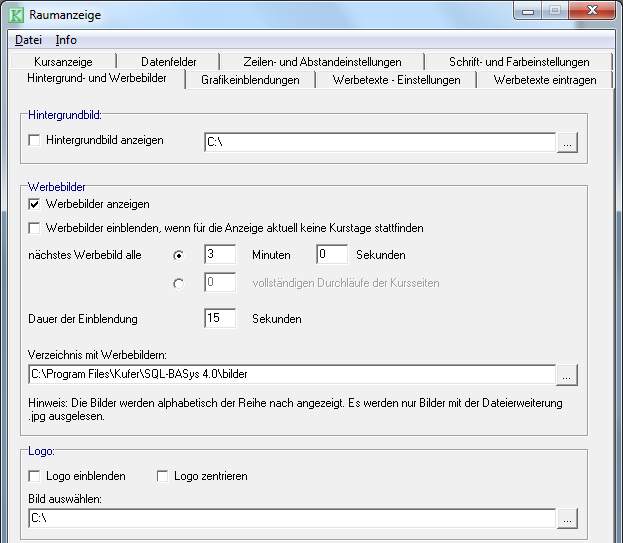
Task: Click the Logo: group label
Action: [x=41, y=451]
